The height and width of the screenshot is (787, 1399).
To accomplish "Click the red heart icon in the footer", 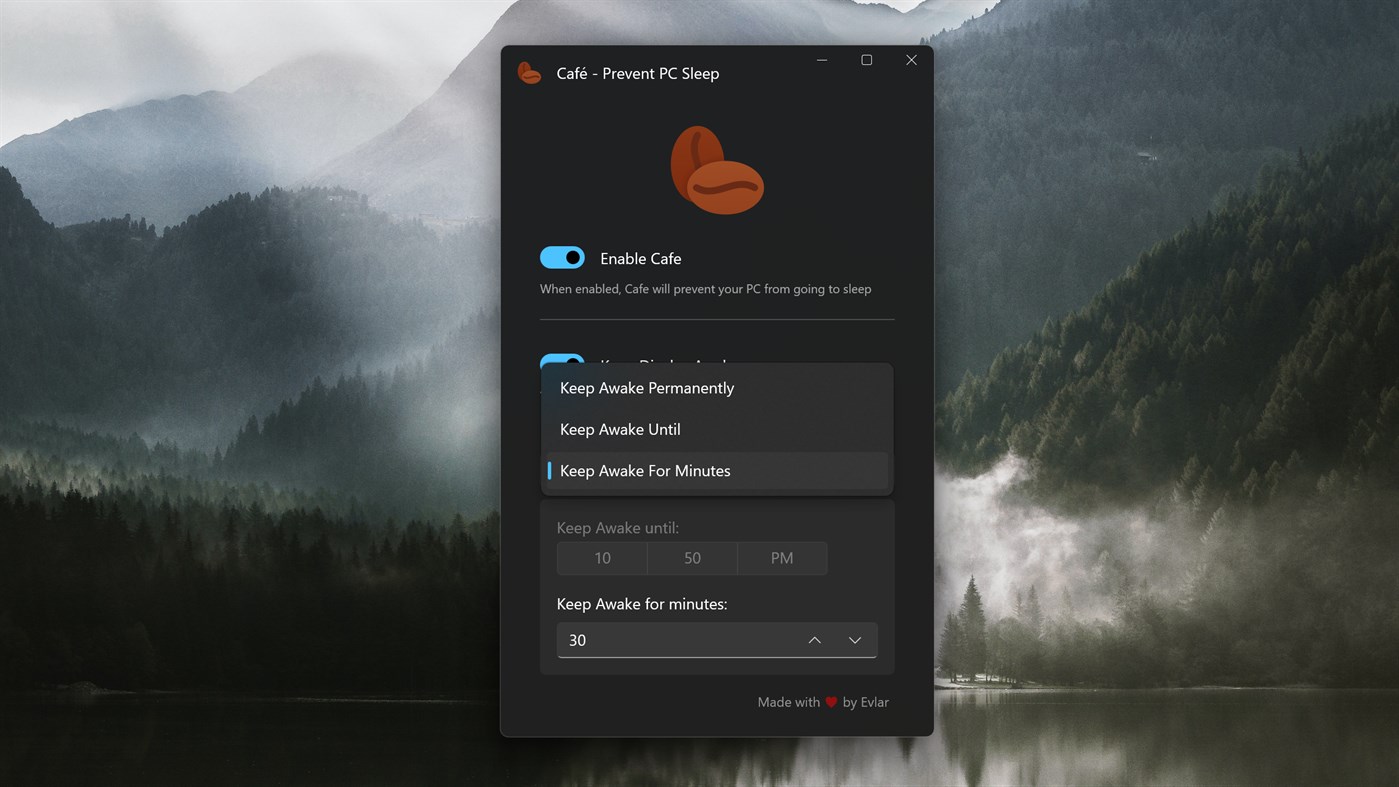I will [830, 702].
